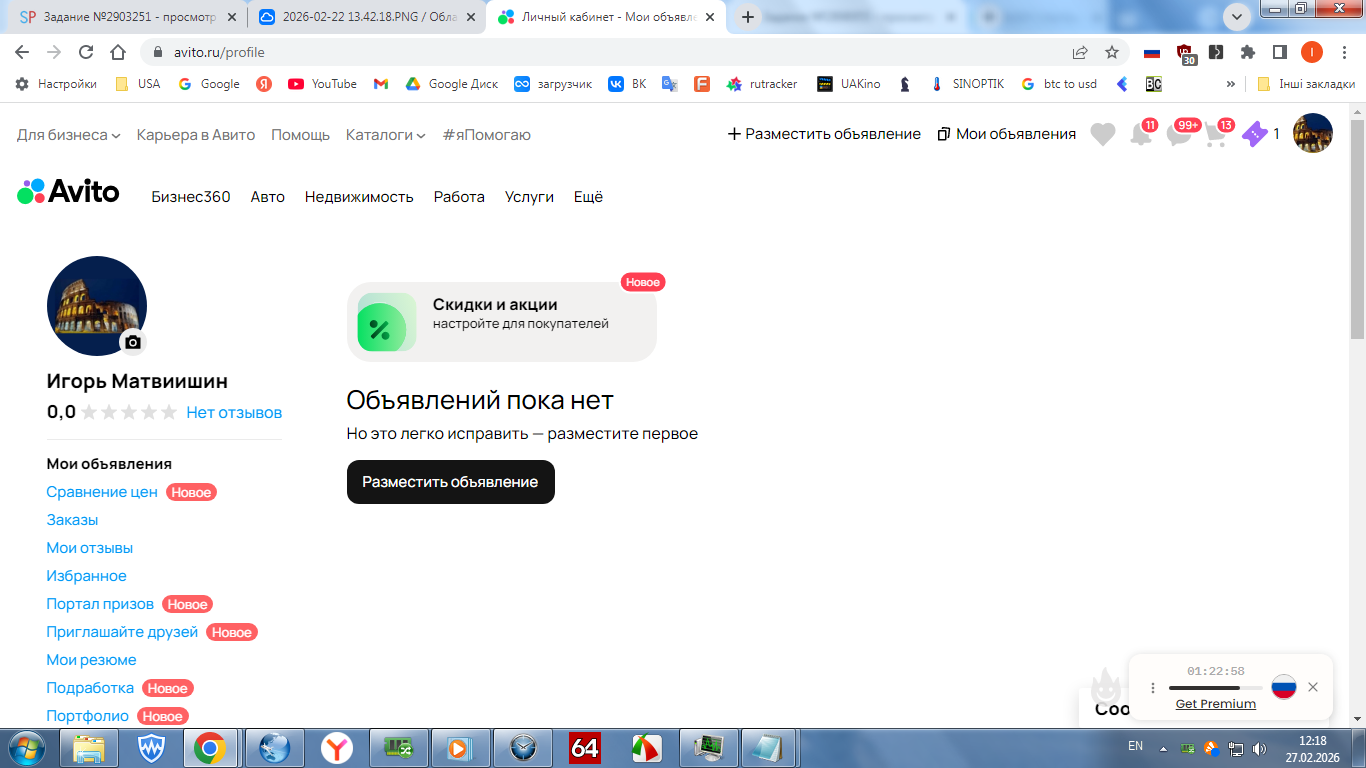1366x768 pixels.
Task: Open the Ещё categories menu
Action: pyautogui.click(x=588, y=197)
